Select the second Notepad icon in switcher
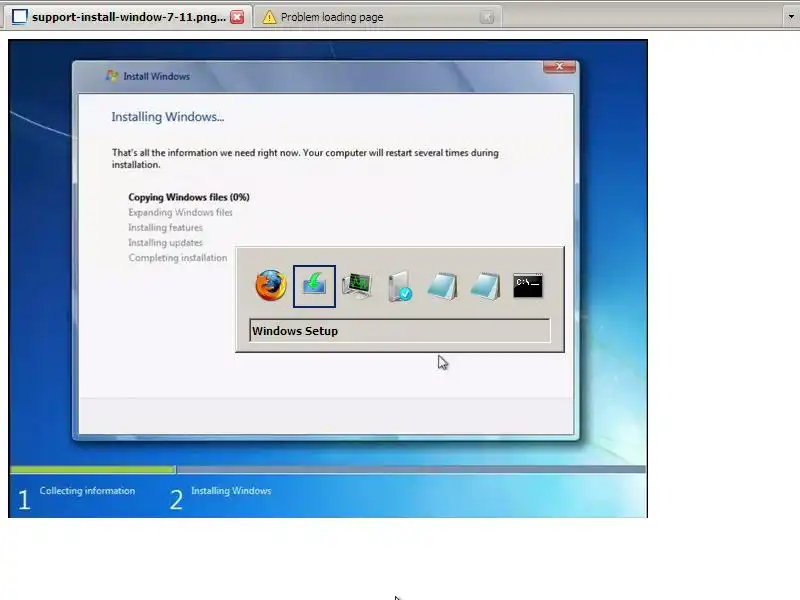 [x=485, y=286]
